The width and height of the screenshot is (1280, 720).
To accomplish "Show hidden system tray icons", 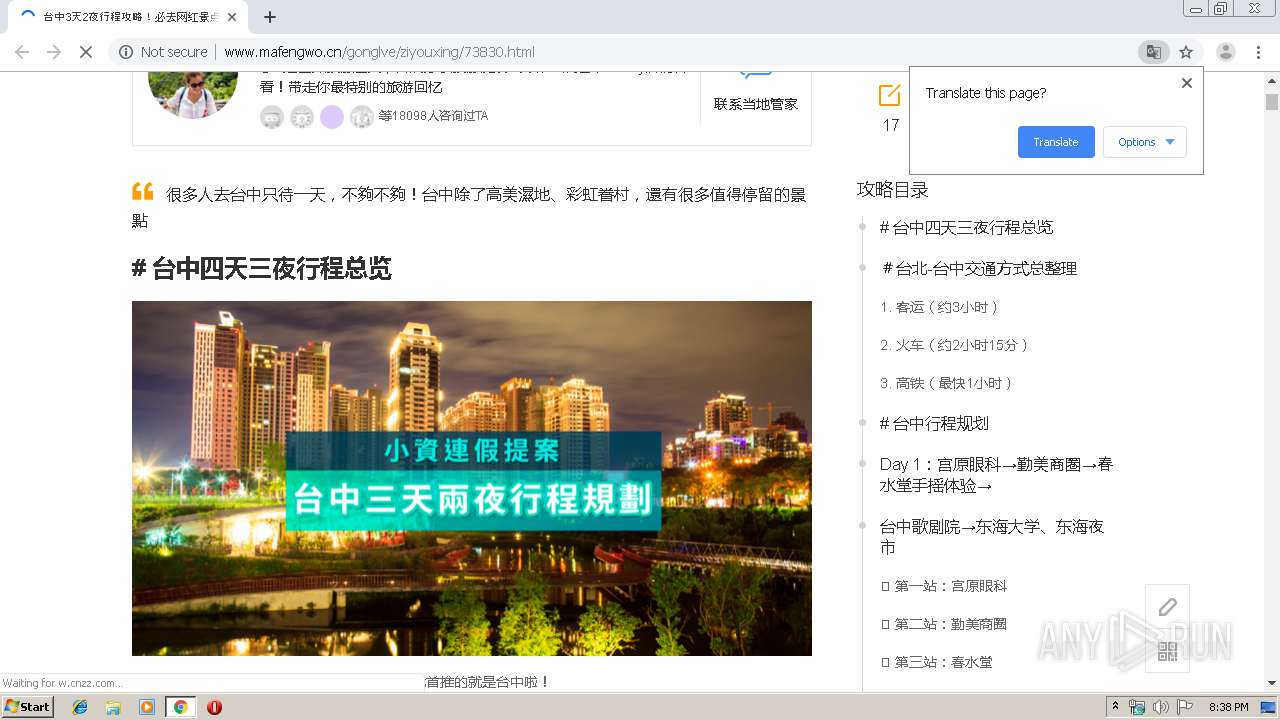I will (x=1116, y=706).
